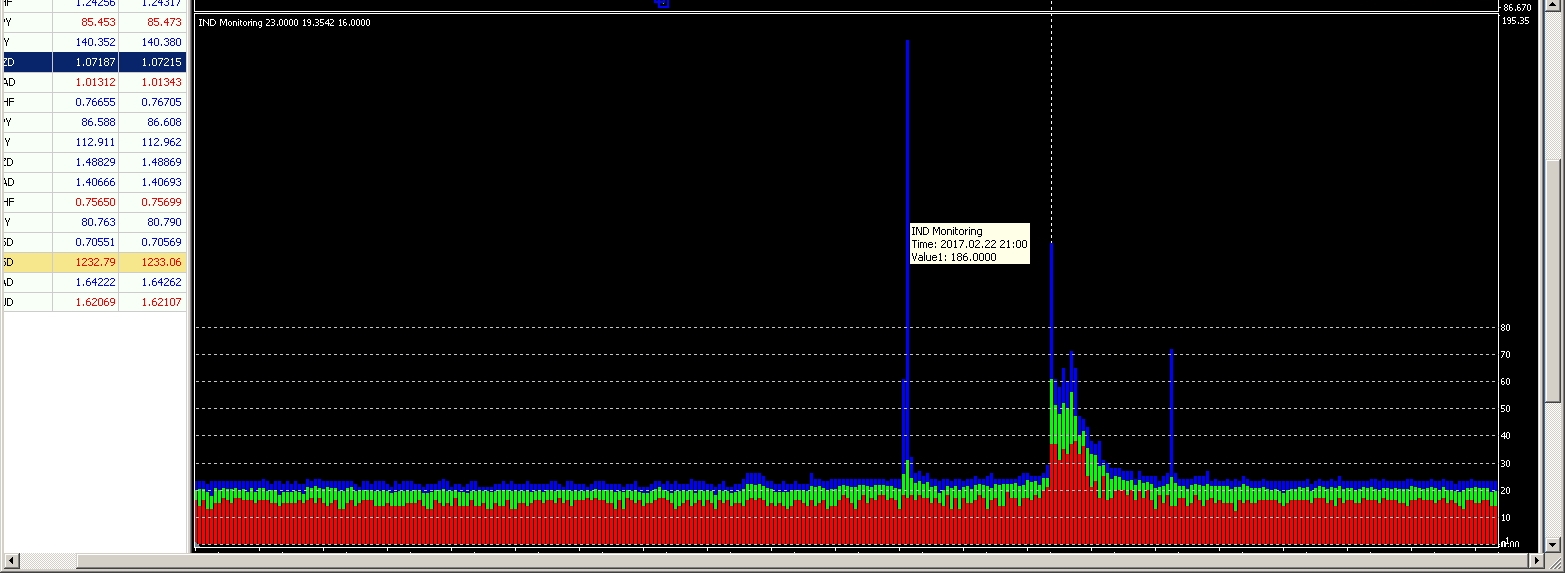The width and height of the screenshot is (1565, 573).
Task: Click the 140.380 ask price
Action: [x=153, y=42]
